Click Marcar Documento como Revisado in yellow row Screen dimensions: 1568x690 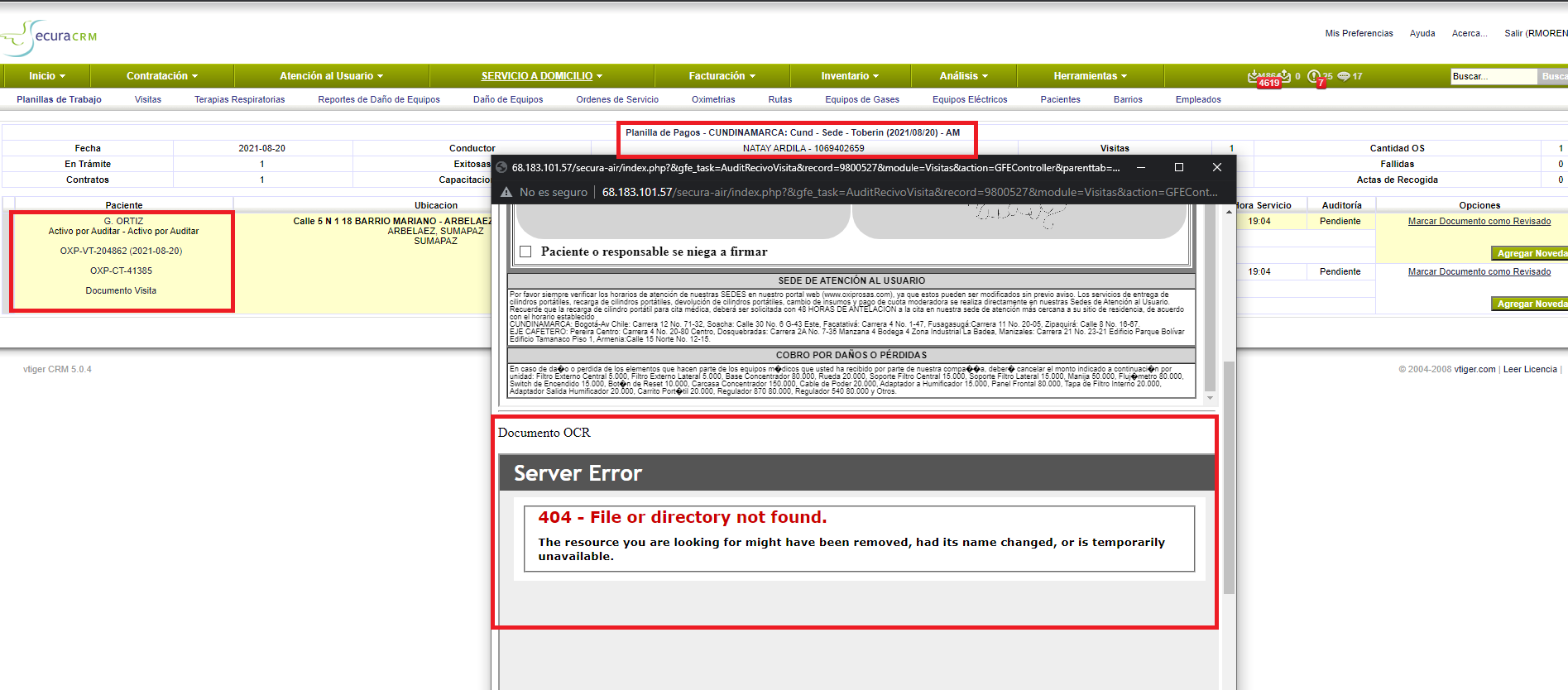pos(1479,222)
